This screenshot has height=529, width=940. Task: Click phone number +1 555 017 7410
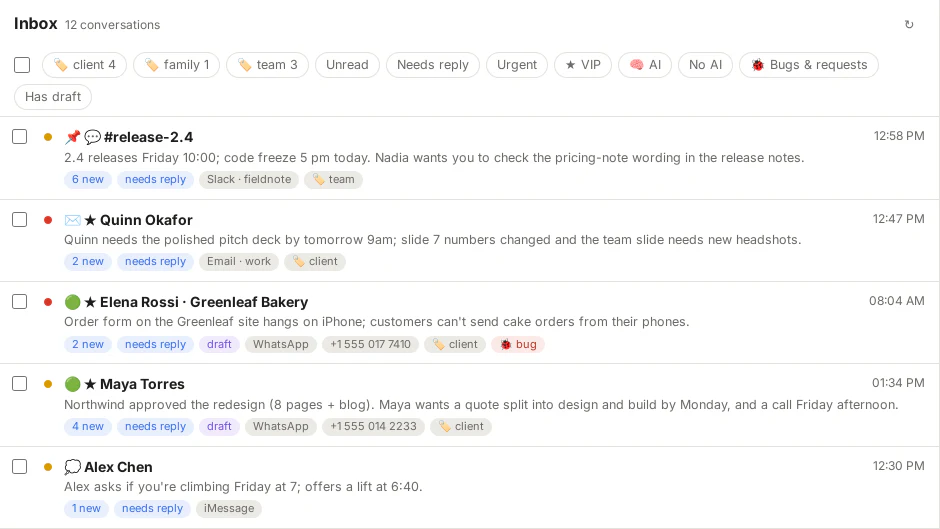(x=370, y=344)
